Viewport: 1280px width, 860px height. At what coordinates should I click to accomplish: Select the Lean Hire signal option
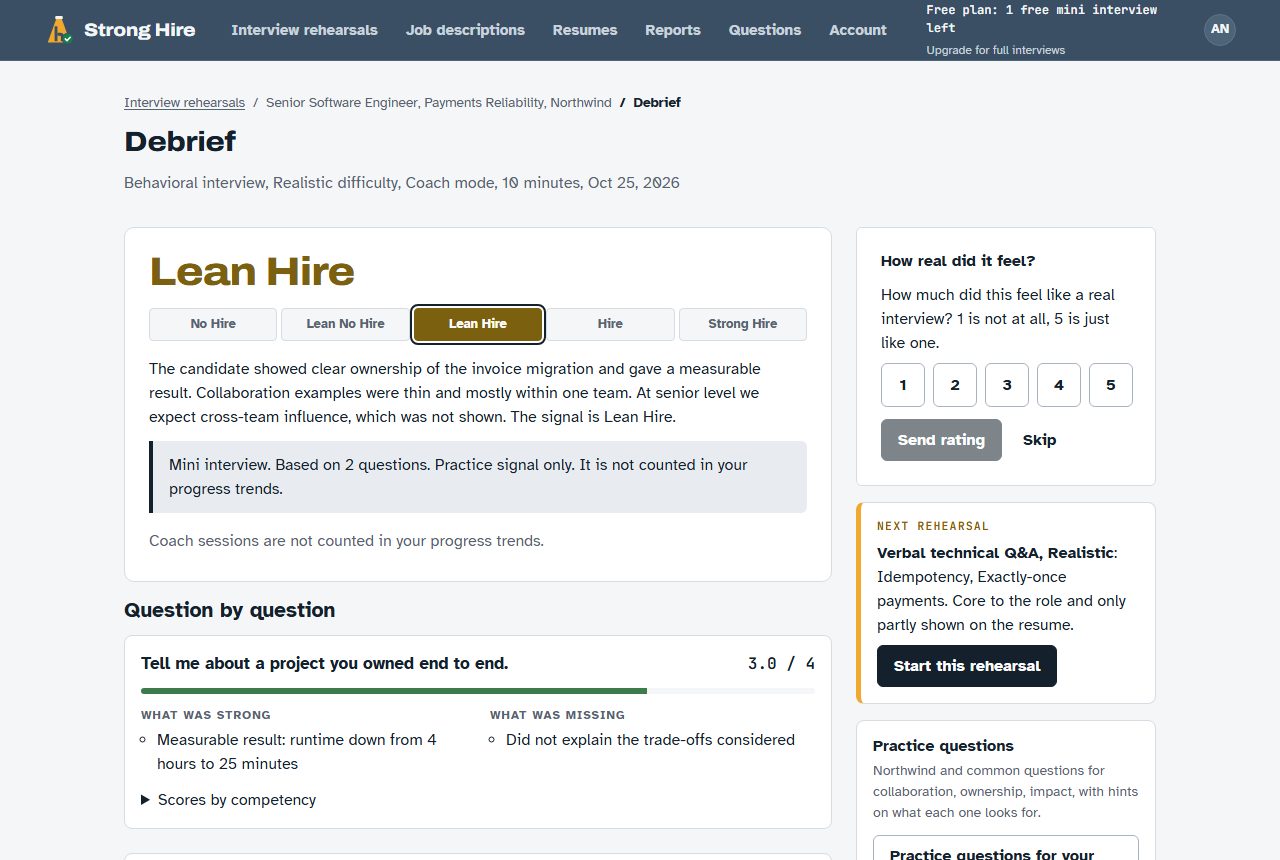pyautogui.click(x=478, y=324)
